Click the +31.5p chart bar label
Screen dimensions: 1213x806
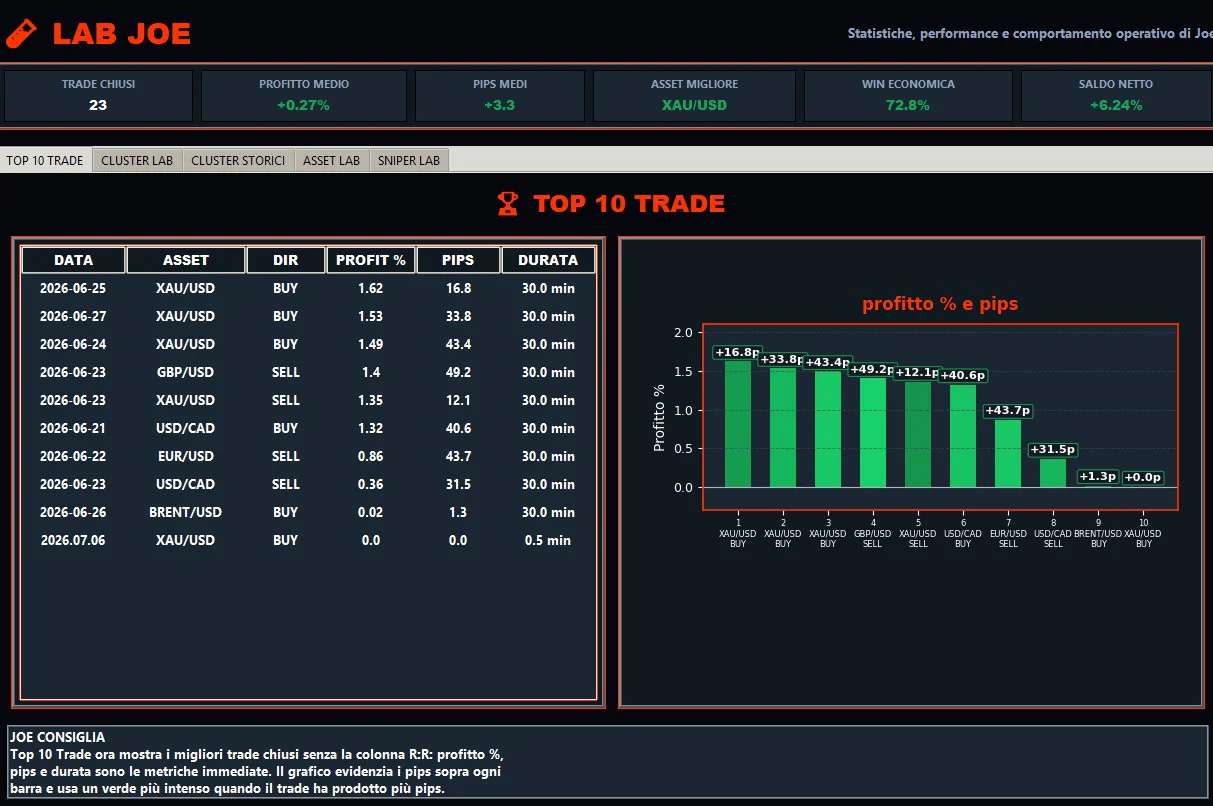[x=1053, y=449]
